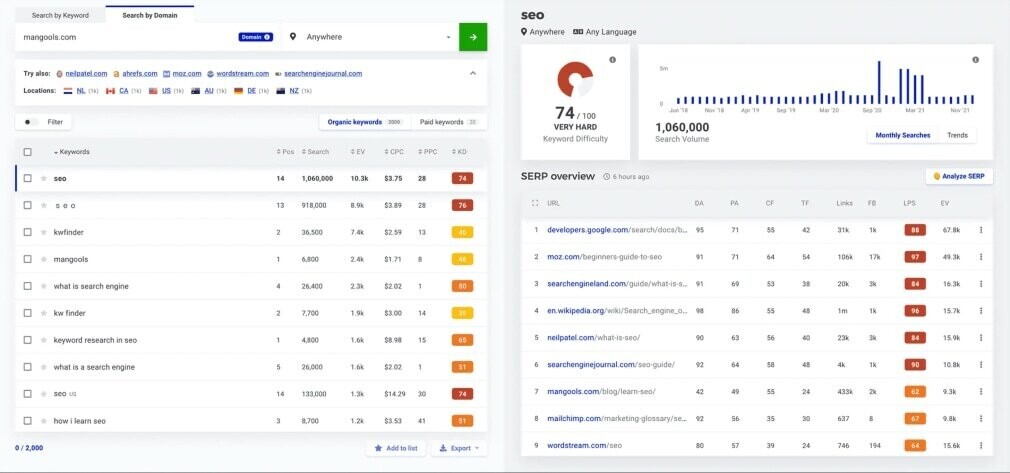The width and height of the screenshot is (1010, 473).
Task: Show Paid keywords tab
Action: point(449,122)
